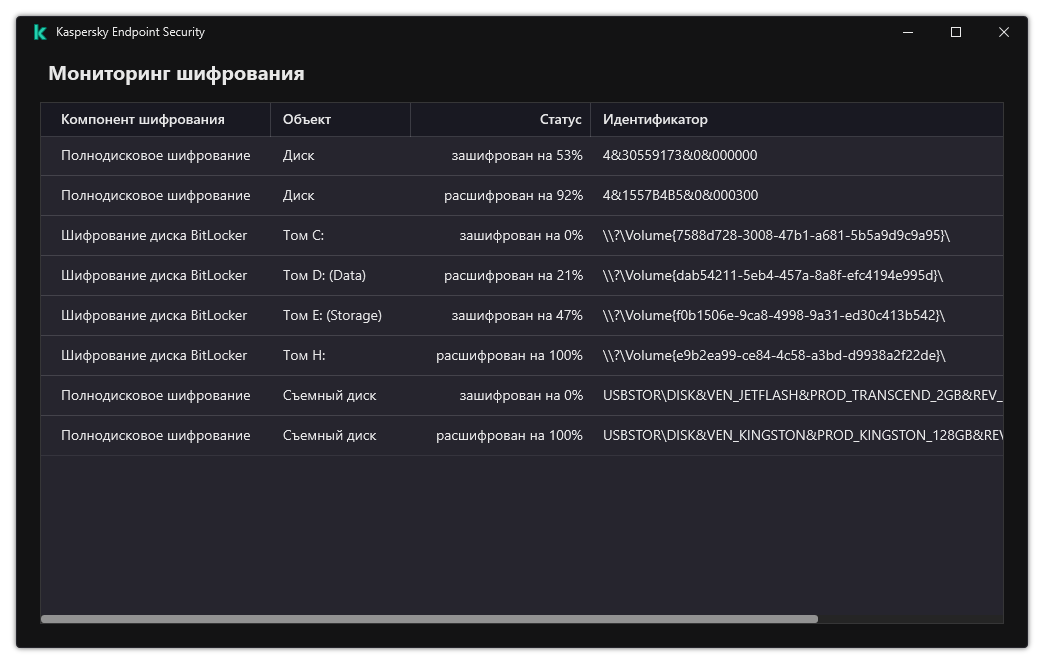Choose the Том D: (Data) object cell
The height and width of the screenshot is (664, 1044).
tap(324, 275)
